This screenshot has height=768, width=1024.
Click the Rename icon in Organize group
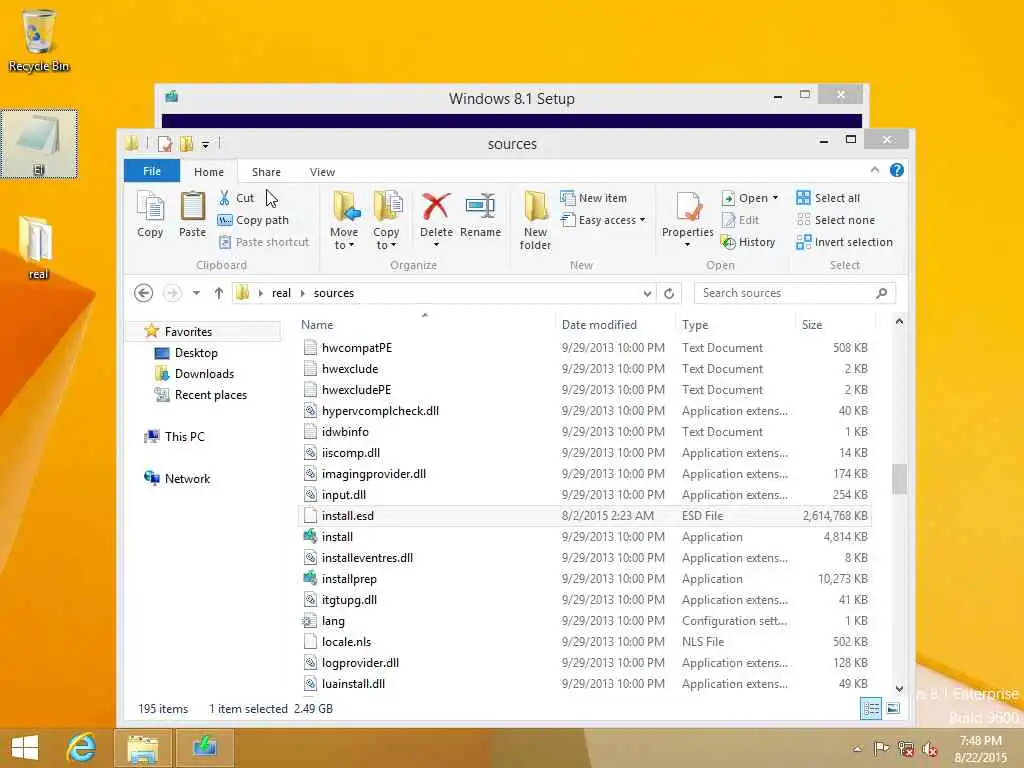pos(480,214)
